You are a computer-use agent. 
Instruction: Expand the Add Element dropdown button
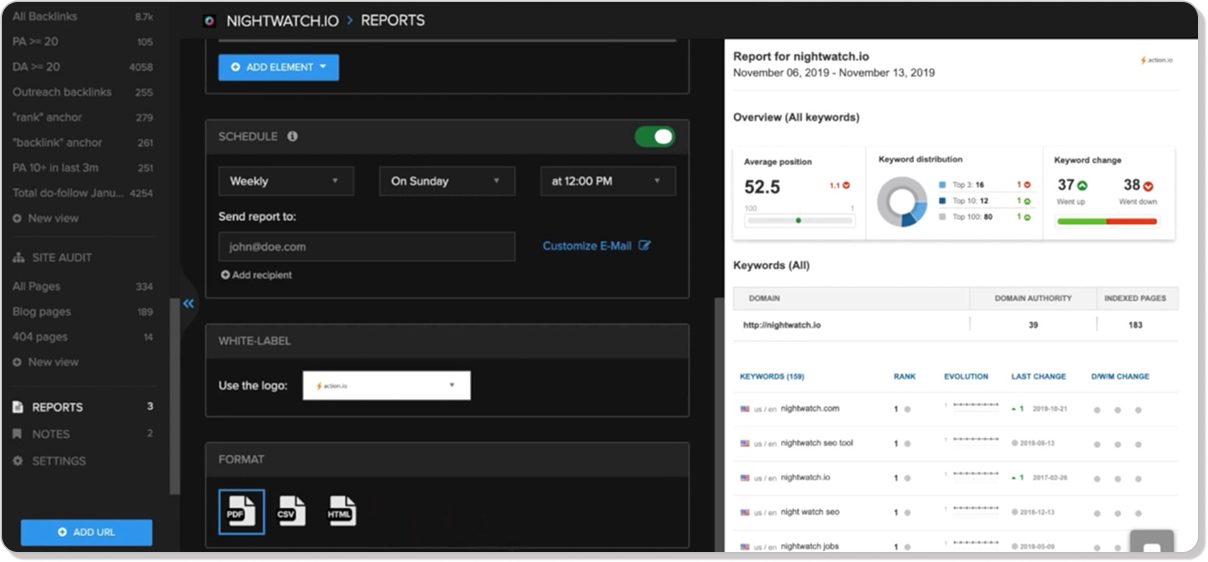tap(279, 67)
